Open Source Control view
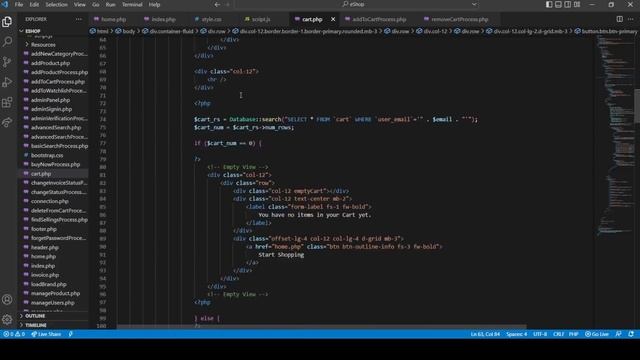 click(x=7, y=62)
